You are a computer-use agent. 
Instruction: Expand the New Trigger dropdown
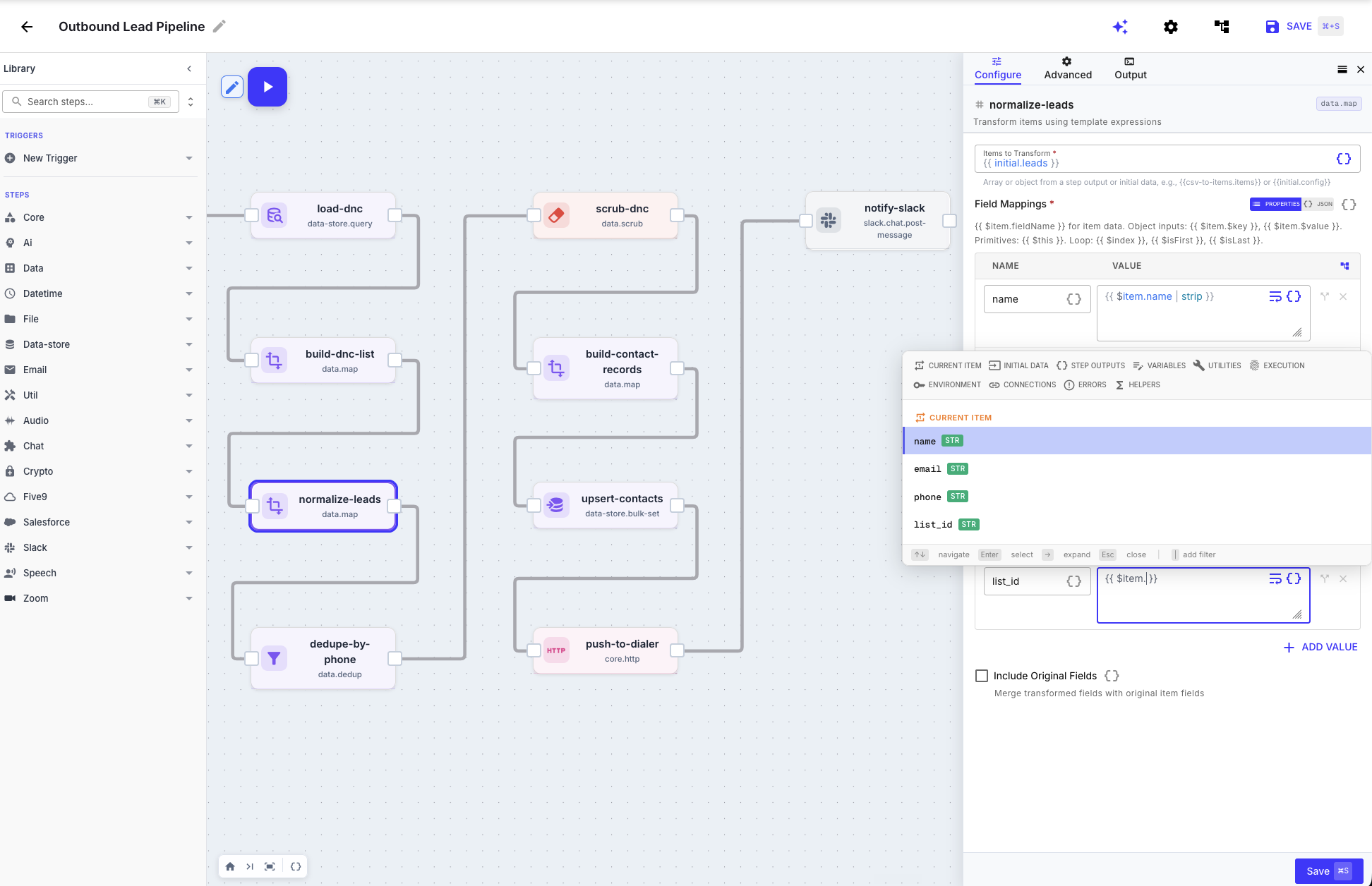(x=189, y=158)
